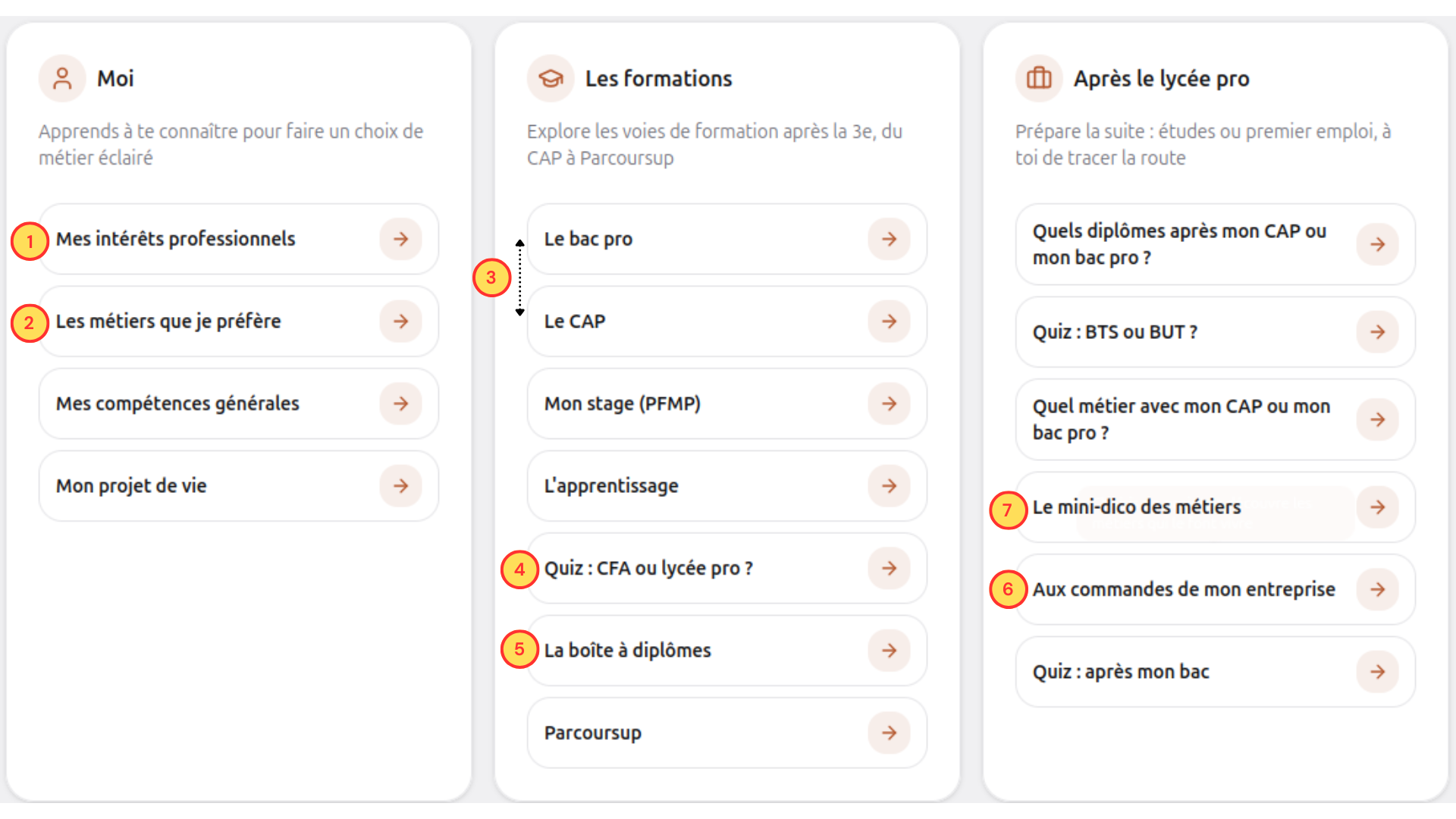1456x819 pixels.
Task: Open La boîte à diplômes
Action: pyautogui.click(x=727, y=651)
